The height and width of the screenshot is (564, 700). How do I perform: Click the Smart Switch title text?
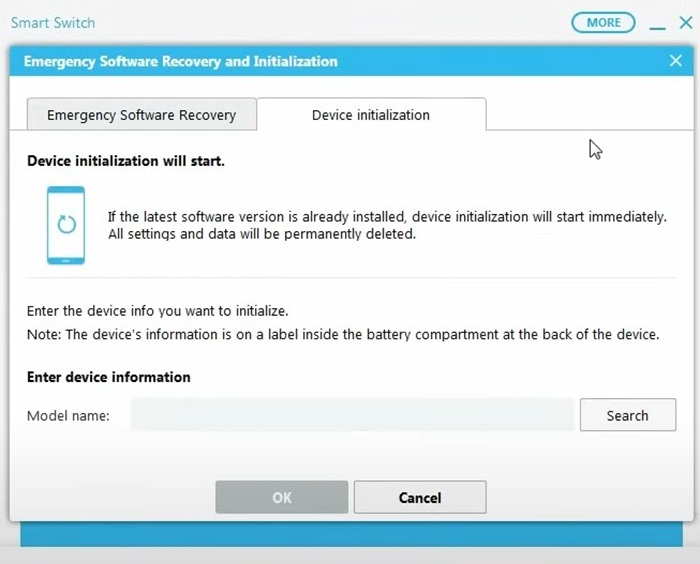[x=53, y=22]
